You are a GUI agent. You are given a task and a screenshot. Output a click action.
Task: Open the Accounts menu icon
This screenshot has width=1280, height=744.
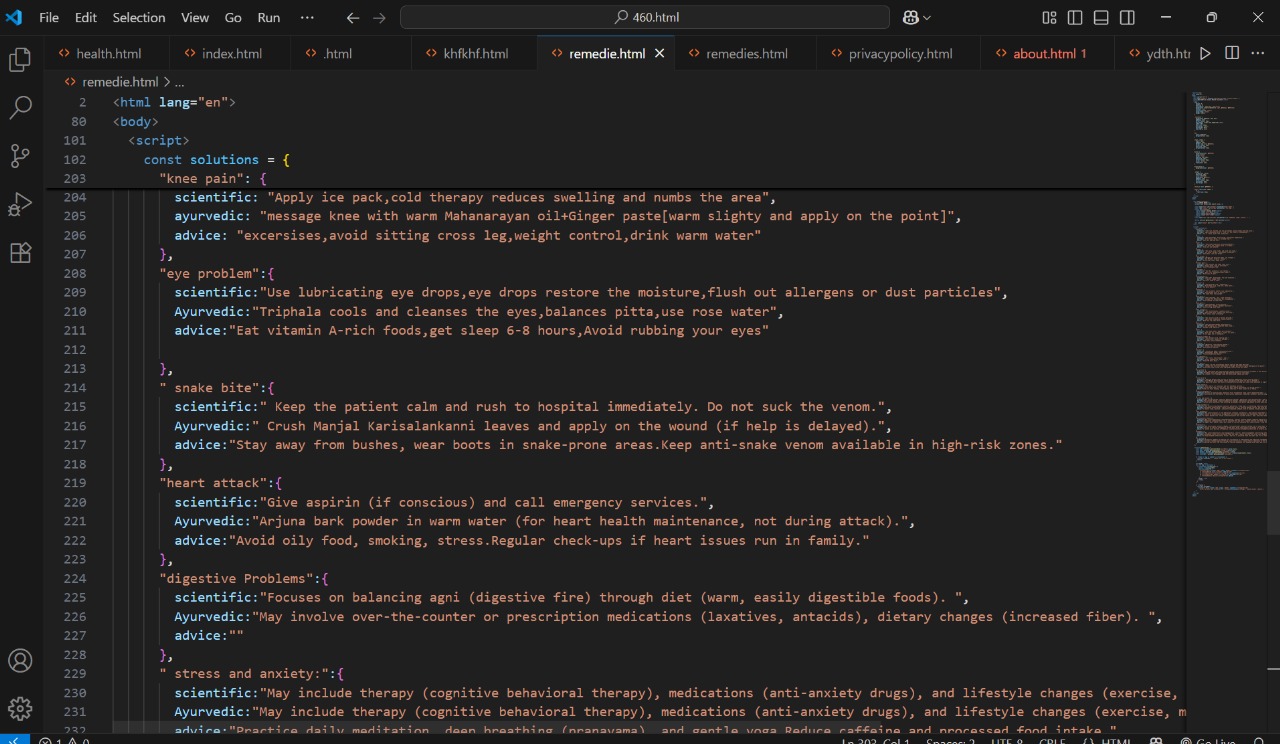click(x=20, y=661)
